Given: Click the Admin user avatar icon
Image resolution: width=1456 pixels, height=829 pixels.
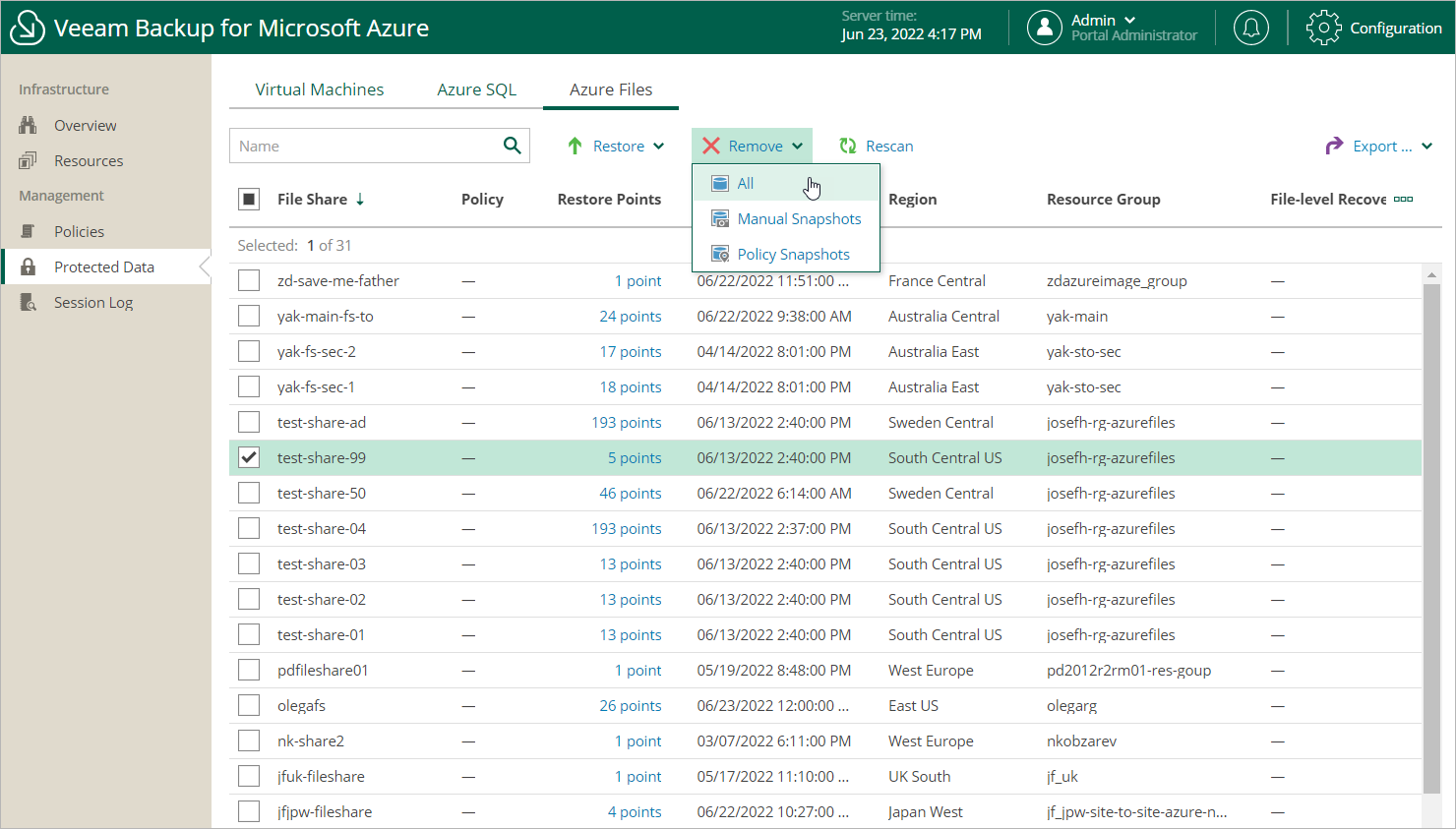Looking at the screenshot, I should pos(1045,28).
